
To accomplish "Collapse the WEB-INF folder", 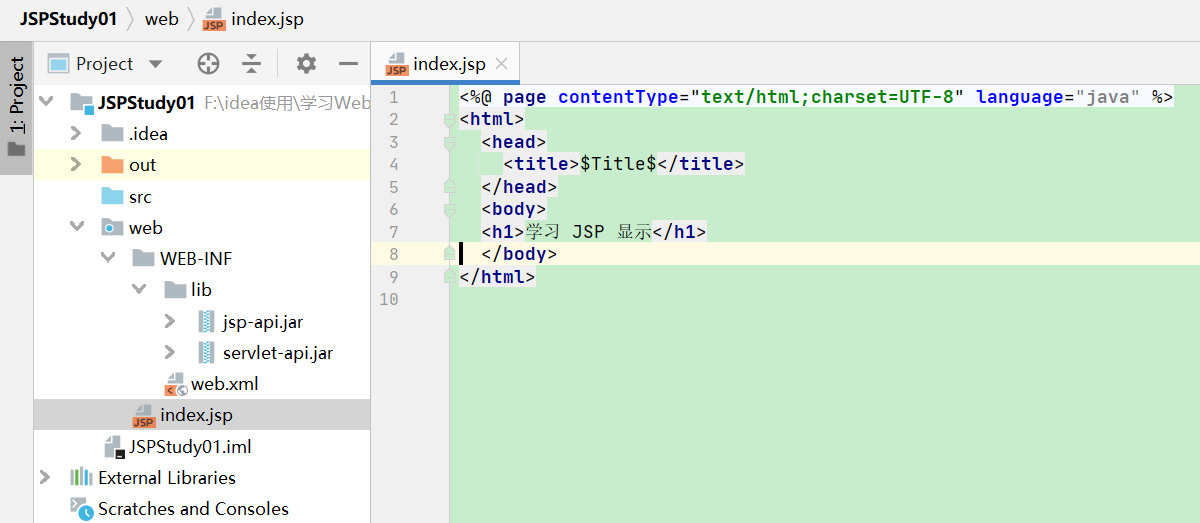I will (108, 258).
